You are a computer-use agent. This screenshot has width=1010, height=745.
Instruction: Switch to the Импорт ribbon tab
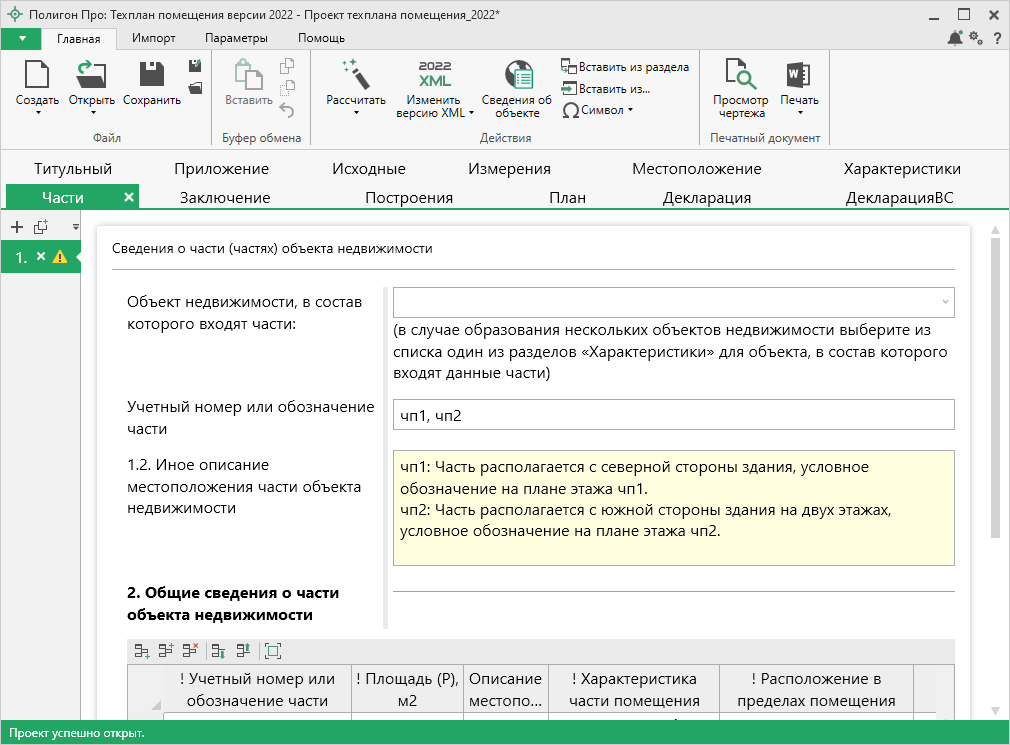(x=153, y=38)
